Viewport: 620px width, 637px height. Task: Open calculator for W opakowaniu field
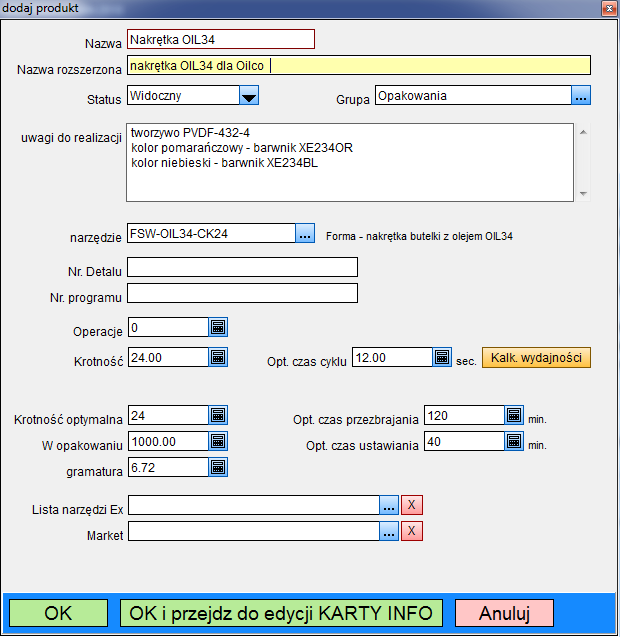[218, 441]
